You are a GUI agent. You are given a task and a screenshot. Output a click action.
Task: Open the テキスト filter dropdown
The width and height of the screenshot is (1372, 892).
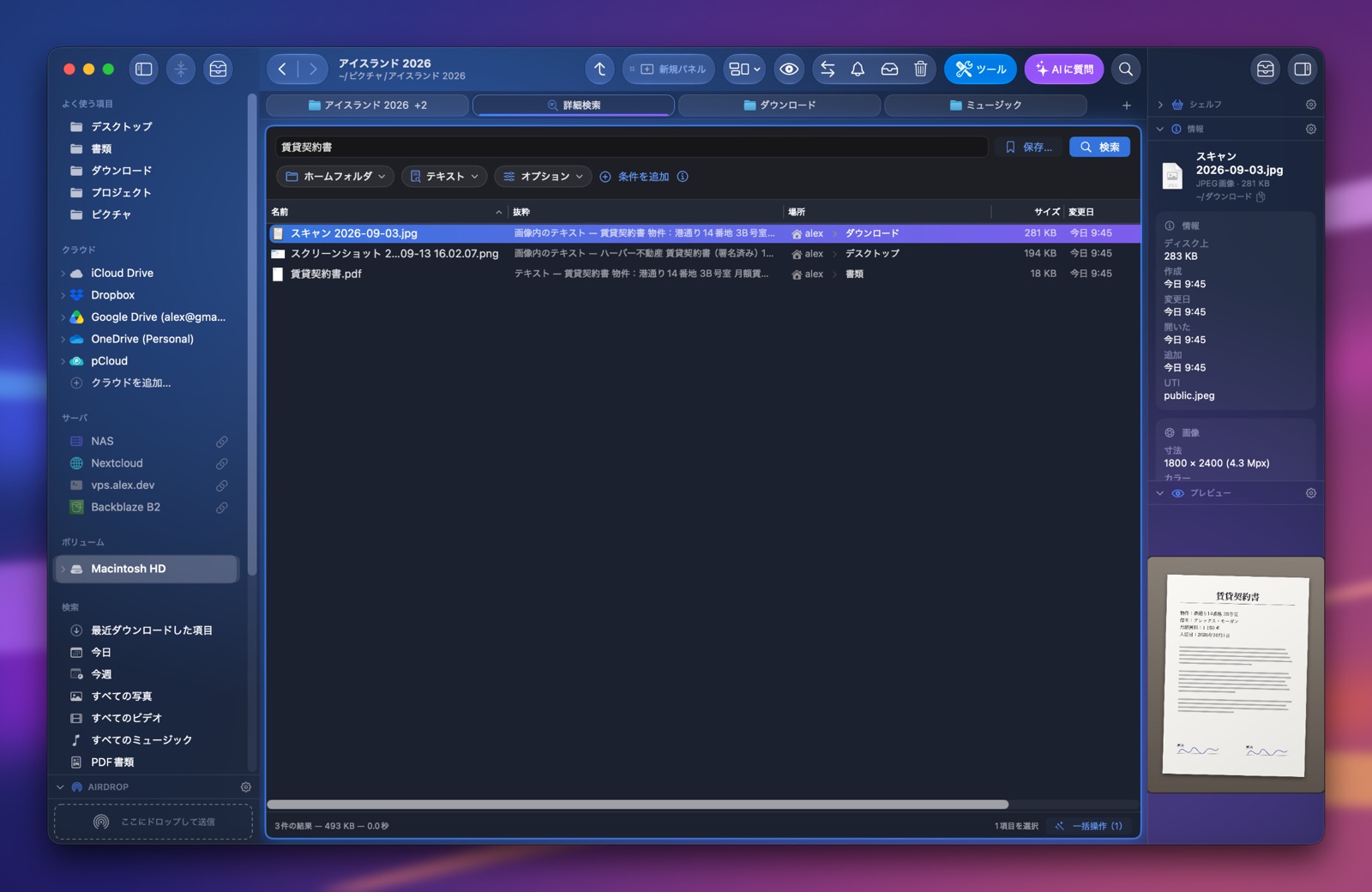coord(444,177)
